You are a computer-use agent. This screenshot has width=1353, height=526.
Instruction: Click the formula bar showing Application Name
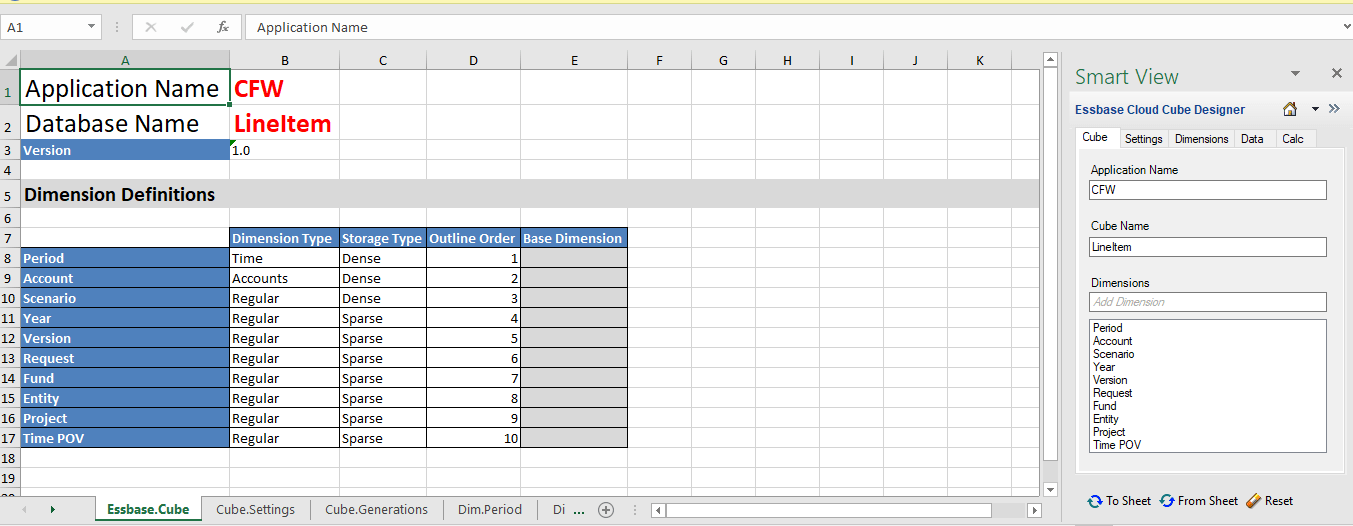[791, 27]
